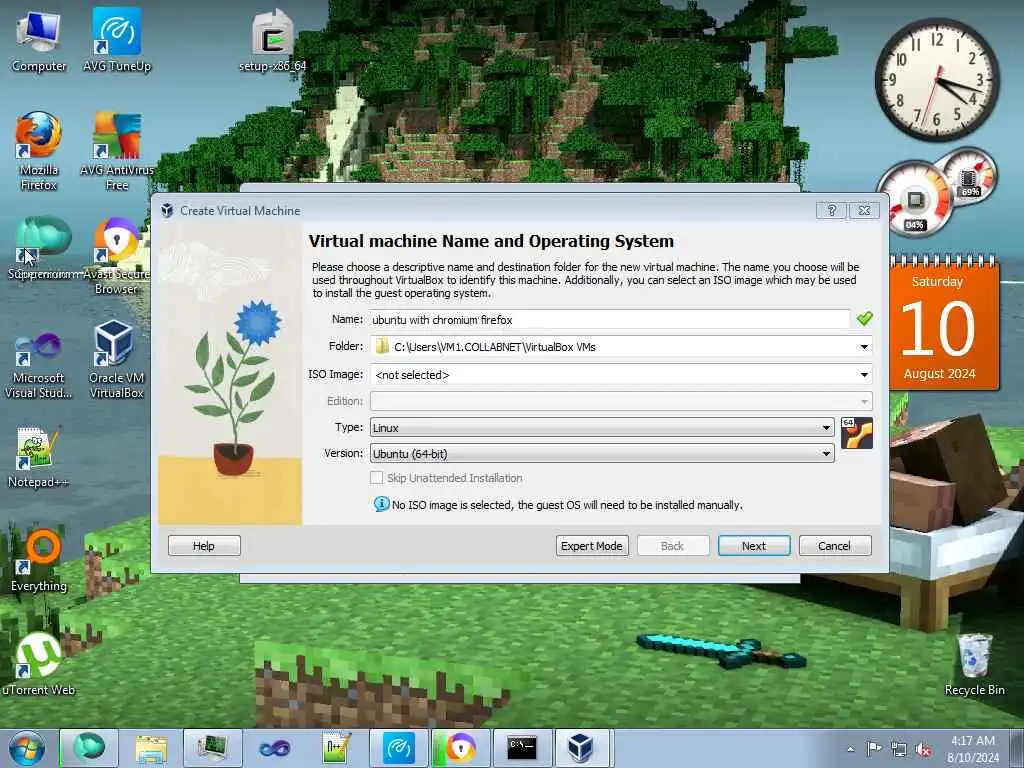
Task: Open the Type dropdown showing Linux
Action: click(x=602, y=428)
